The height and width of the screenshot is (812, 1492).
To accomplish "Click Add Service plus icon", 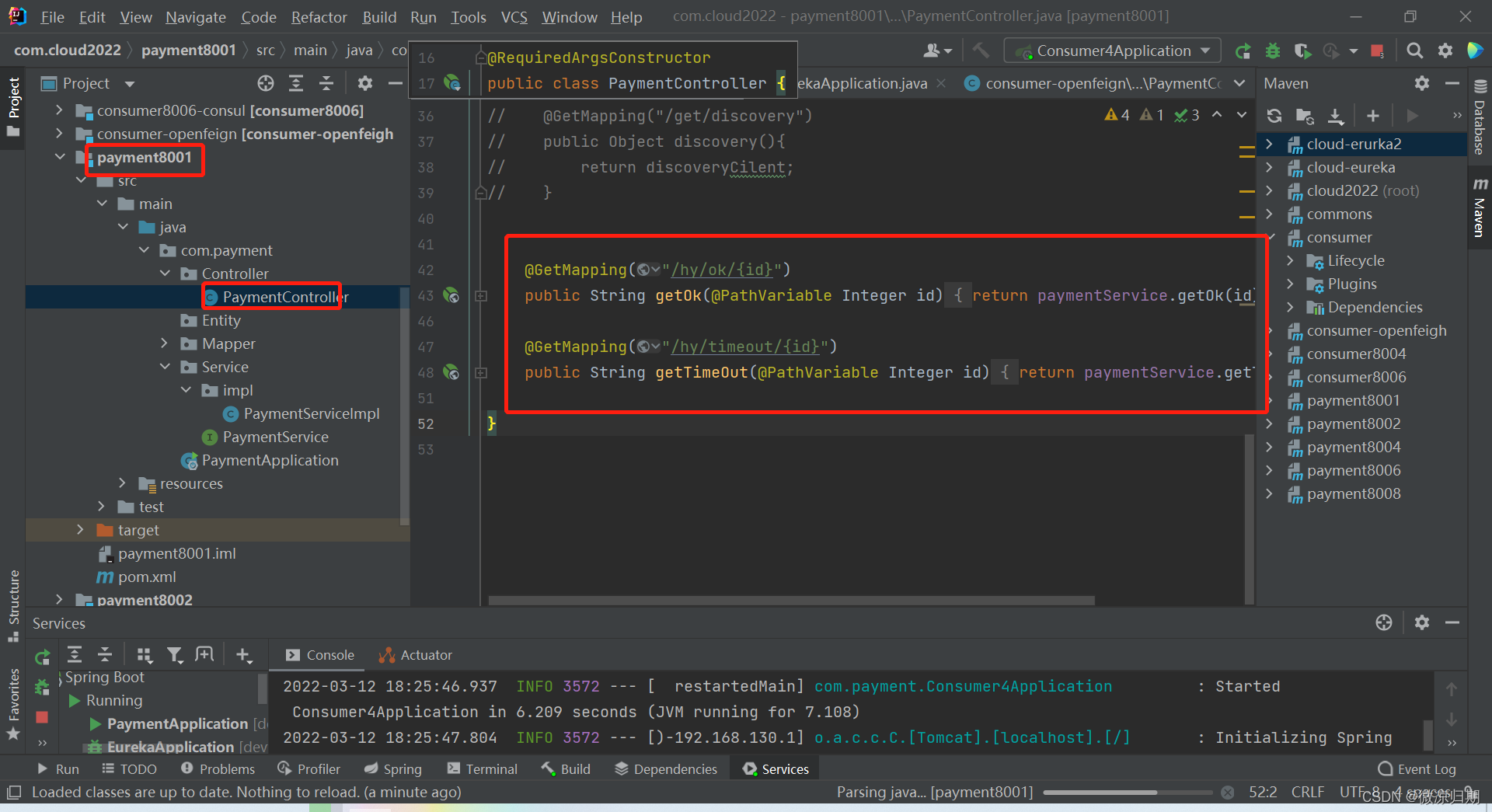I will click(244, 655).
